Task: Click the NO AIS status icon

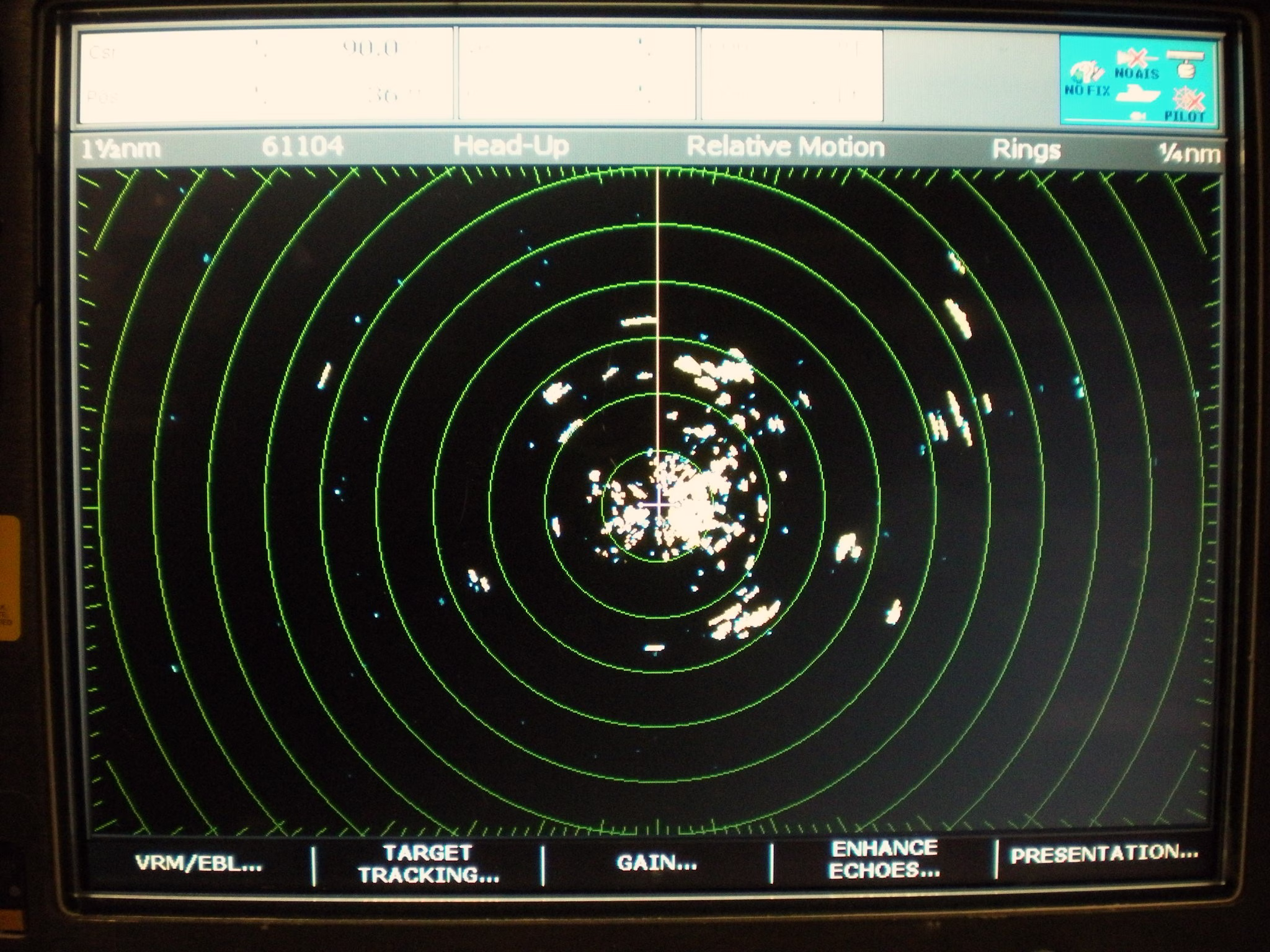Action: [1136, 61]
